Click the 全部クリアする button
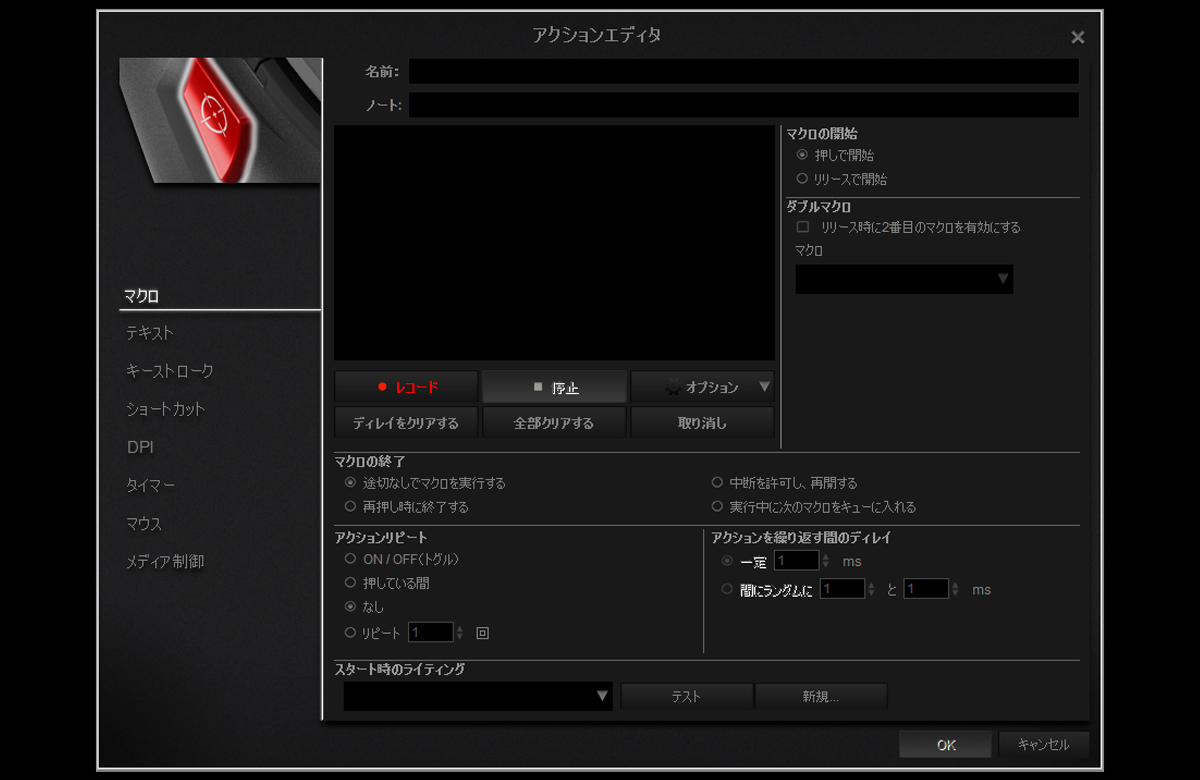The height and width of the screenshot is (780, 1200). pyautogui.click(x=554, y=423)
